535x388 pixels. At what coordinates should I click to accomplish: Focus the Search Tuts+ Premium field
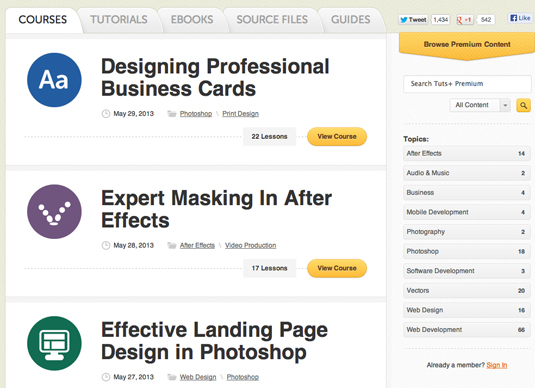click(467, 84)
